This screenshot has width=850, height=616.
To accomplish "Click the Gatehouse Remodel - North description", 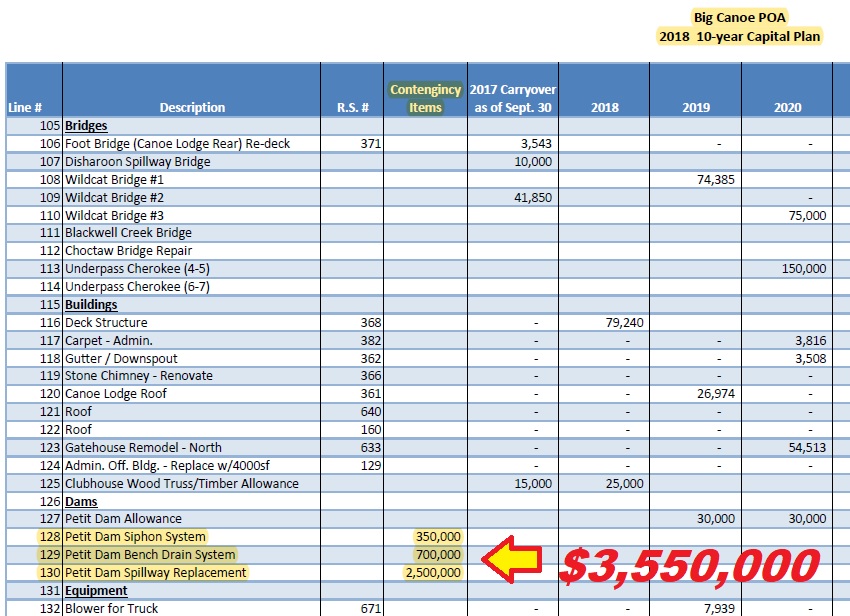I will click(x=143, y=448).
